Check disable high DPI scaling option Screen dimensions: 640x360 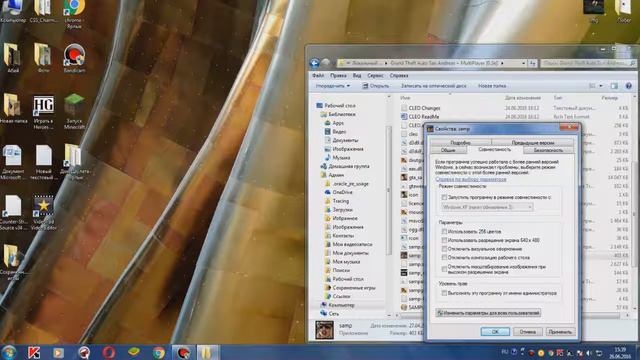point(444,269)
